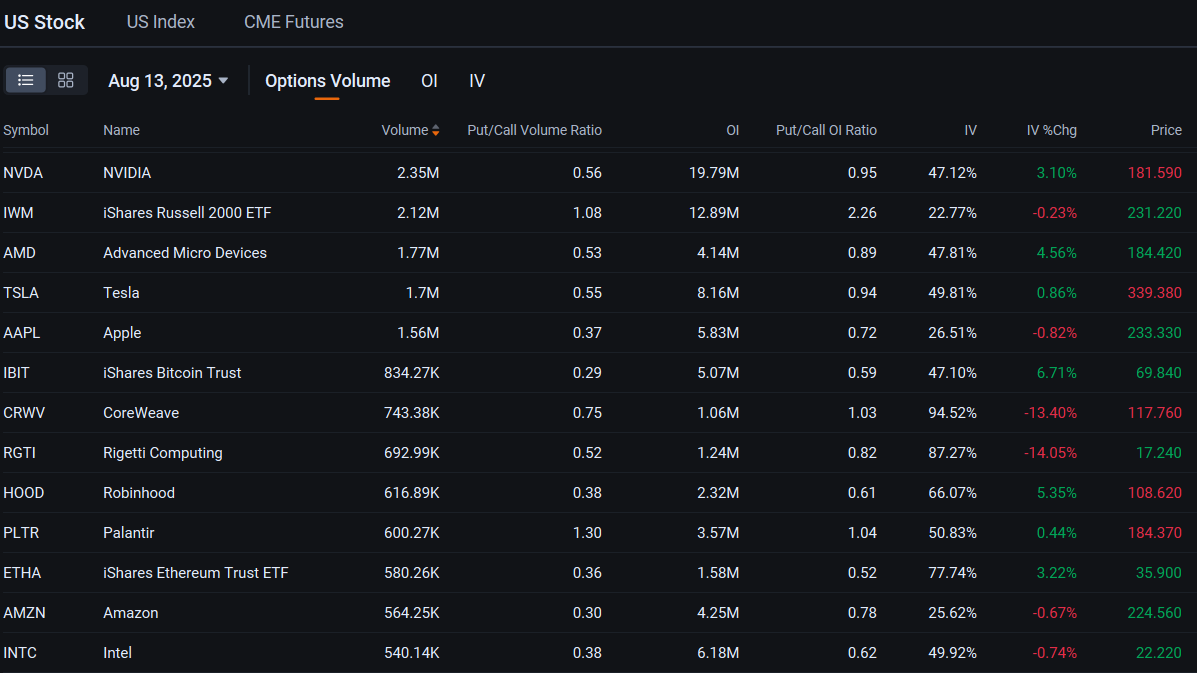Click Rigetti's IV change -14.05%

1050,453
